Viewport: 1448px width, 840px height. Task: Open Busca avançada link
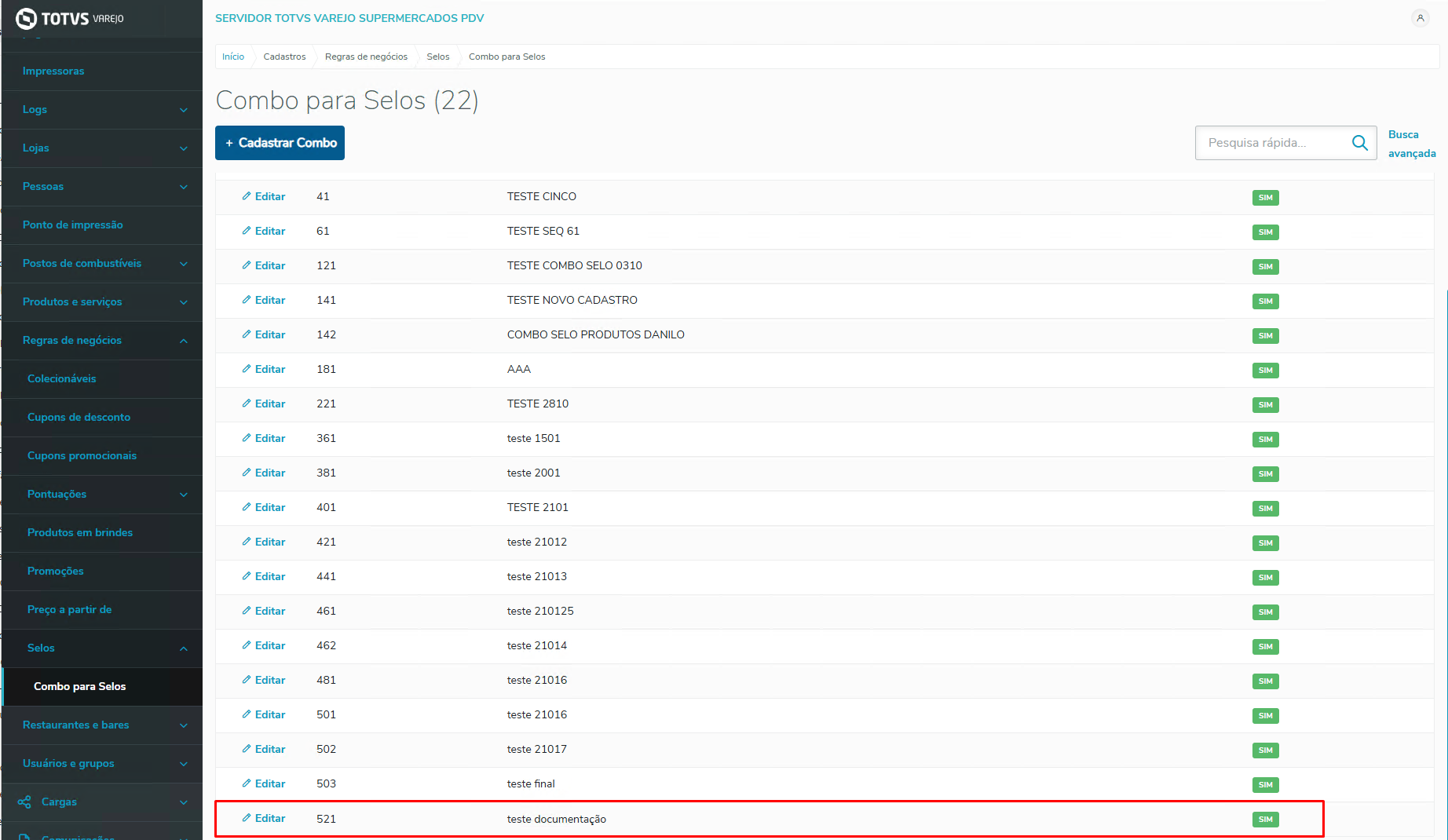[x=1412, y=144]
